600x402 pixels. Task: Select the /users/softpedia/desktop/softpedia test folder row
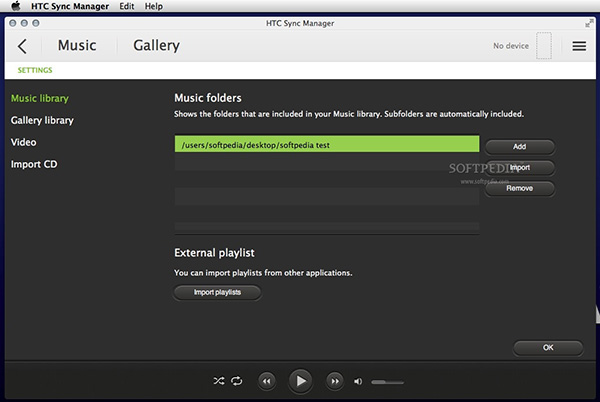pyautogui.click(x=327, y=144)
